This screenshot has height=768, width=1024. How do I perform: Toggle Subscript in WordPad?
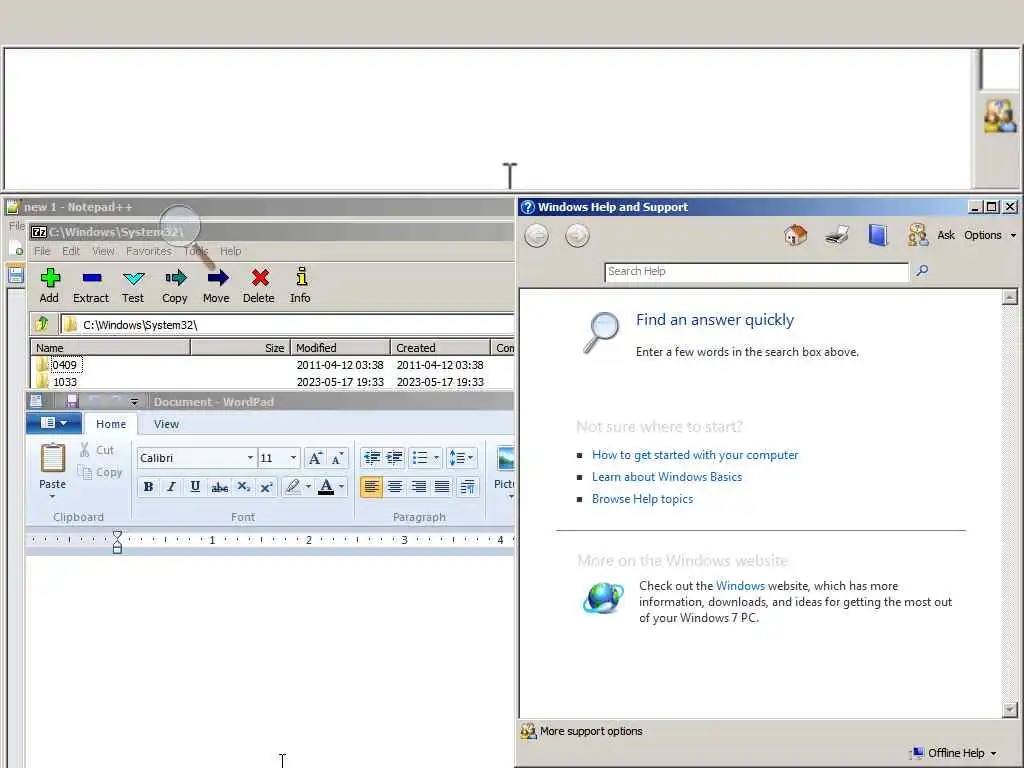[x=243, y=487]
